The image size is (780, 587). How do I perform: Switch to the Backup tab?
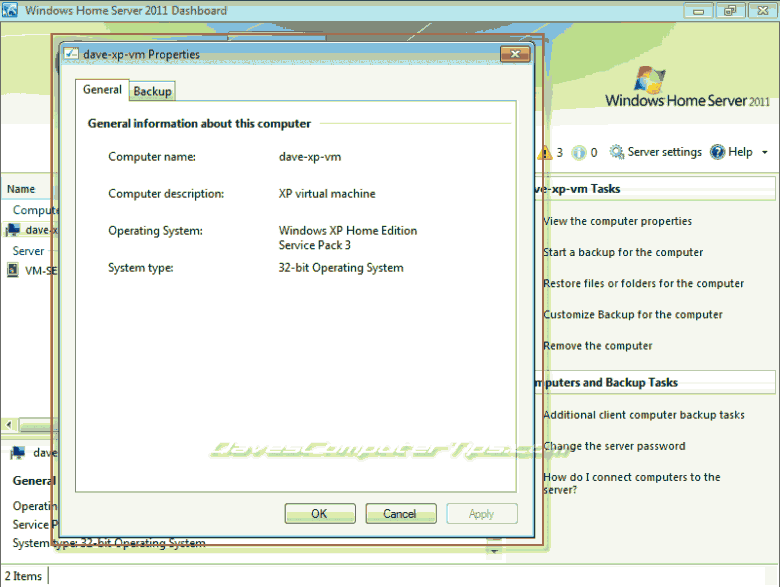click(x=152, y=92)
